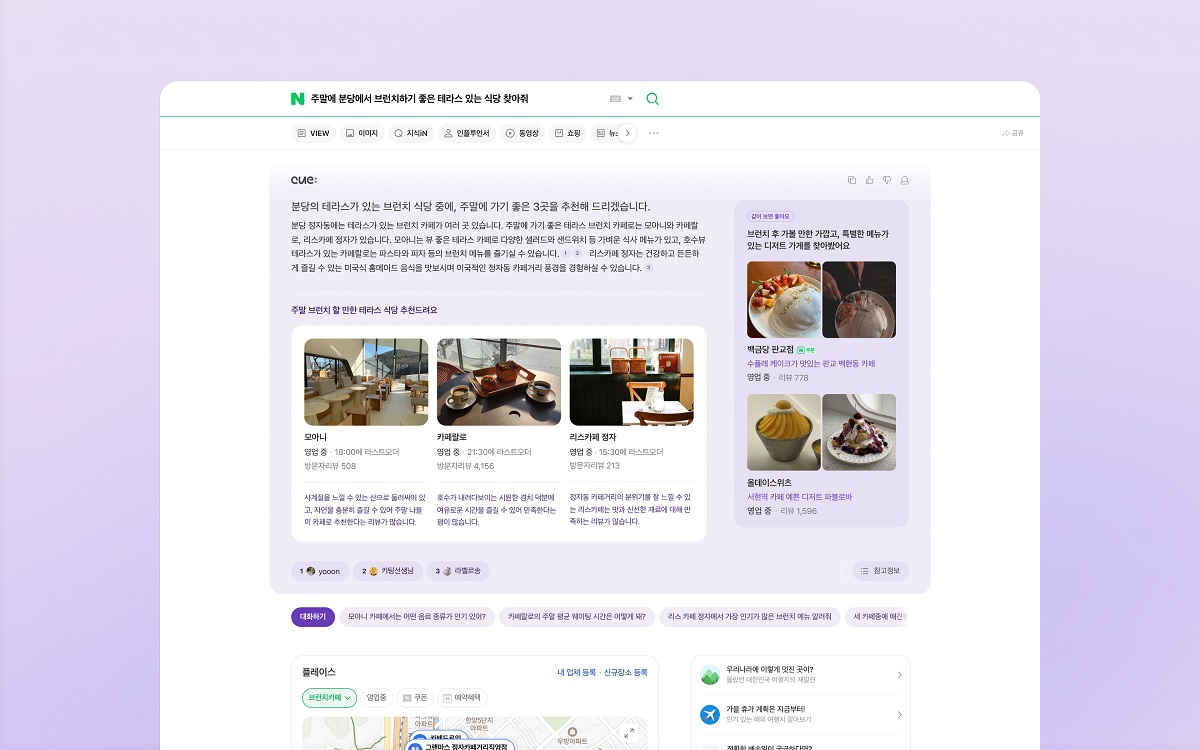The image size is (1200, 750).
Task: Switch to the 지식iN tab
Action: (x=411, y=133)
